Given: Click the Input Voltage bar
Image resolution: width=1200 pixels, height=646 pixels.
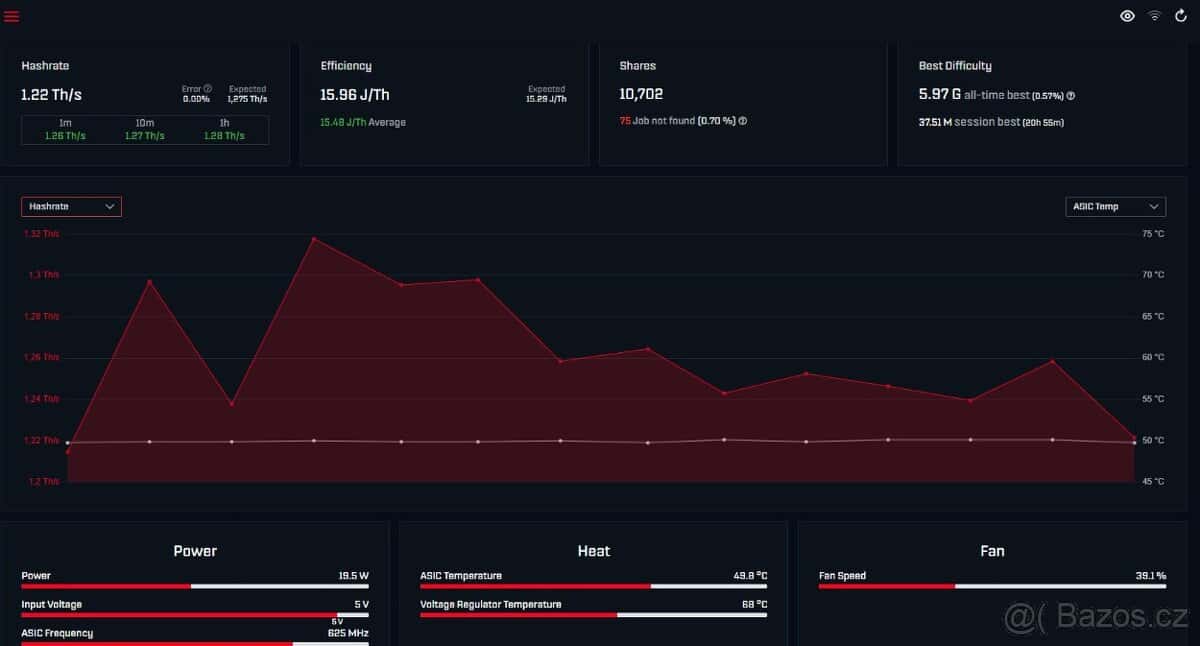Looking at the screenshot, I should (x=194, y=615).
